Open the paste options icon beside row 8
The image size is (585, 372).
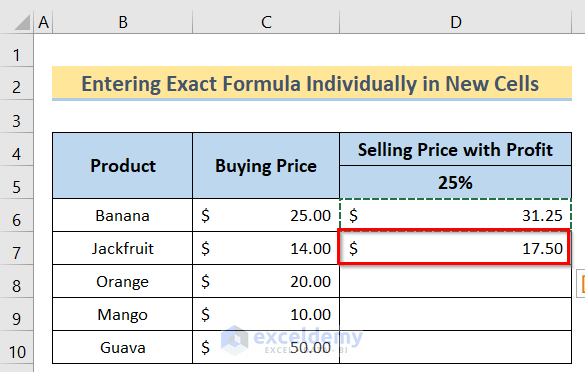click(x=581, y=284)
